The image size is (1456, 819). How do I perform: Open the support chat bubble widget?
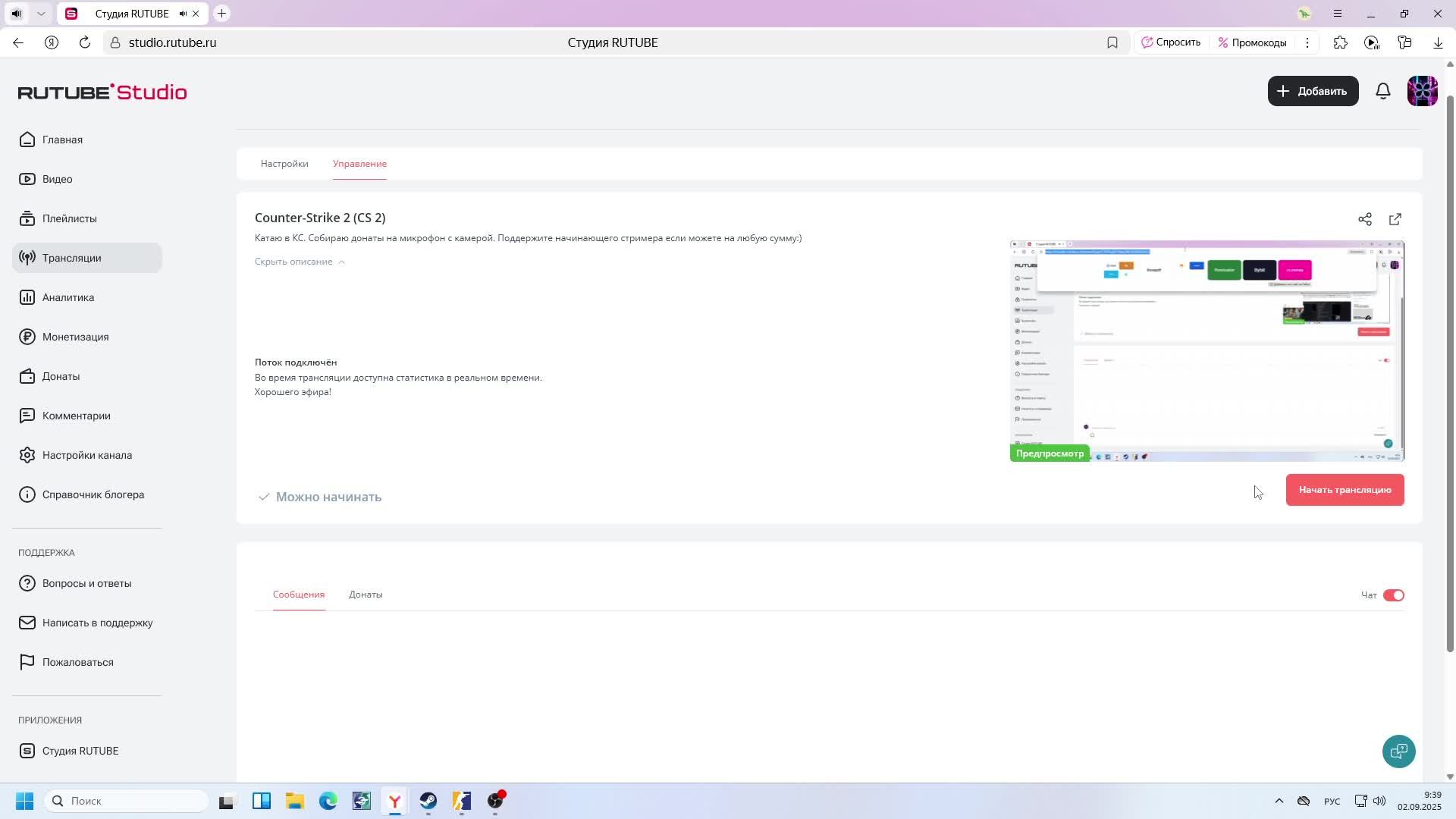(1398, 752)
